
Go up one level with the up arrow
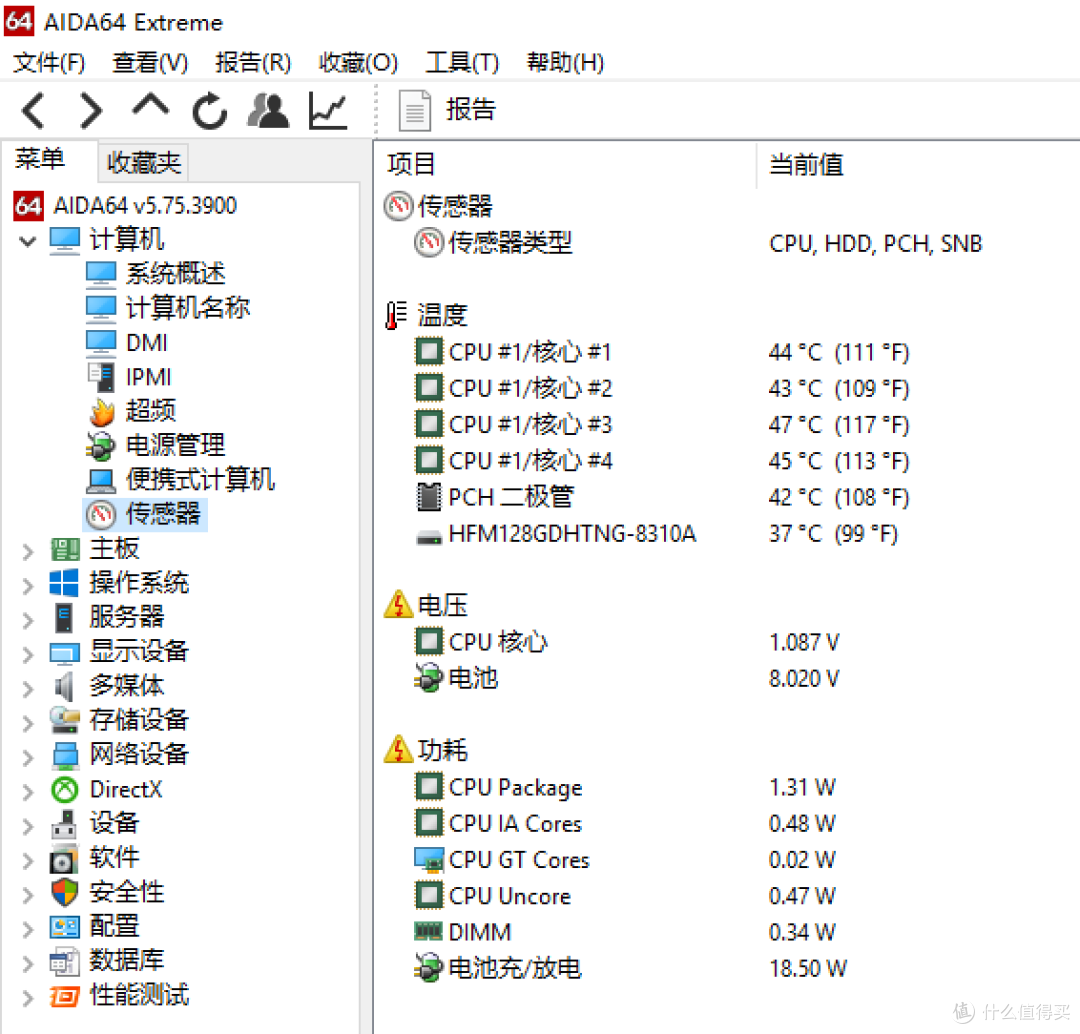tap(150, 107)
